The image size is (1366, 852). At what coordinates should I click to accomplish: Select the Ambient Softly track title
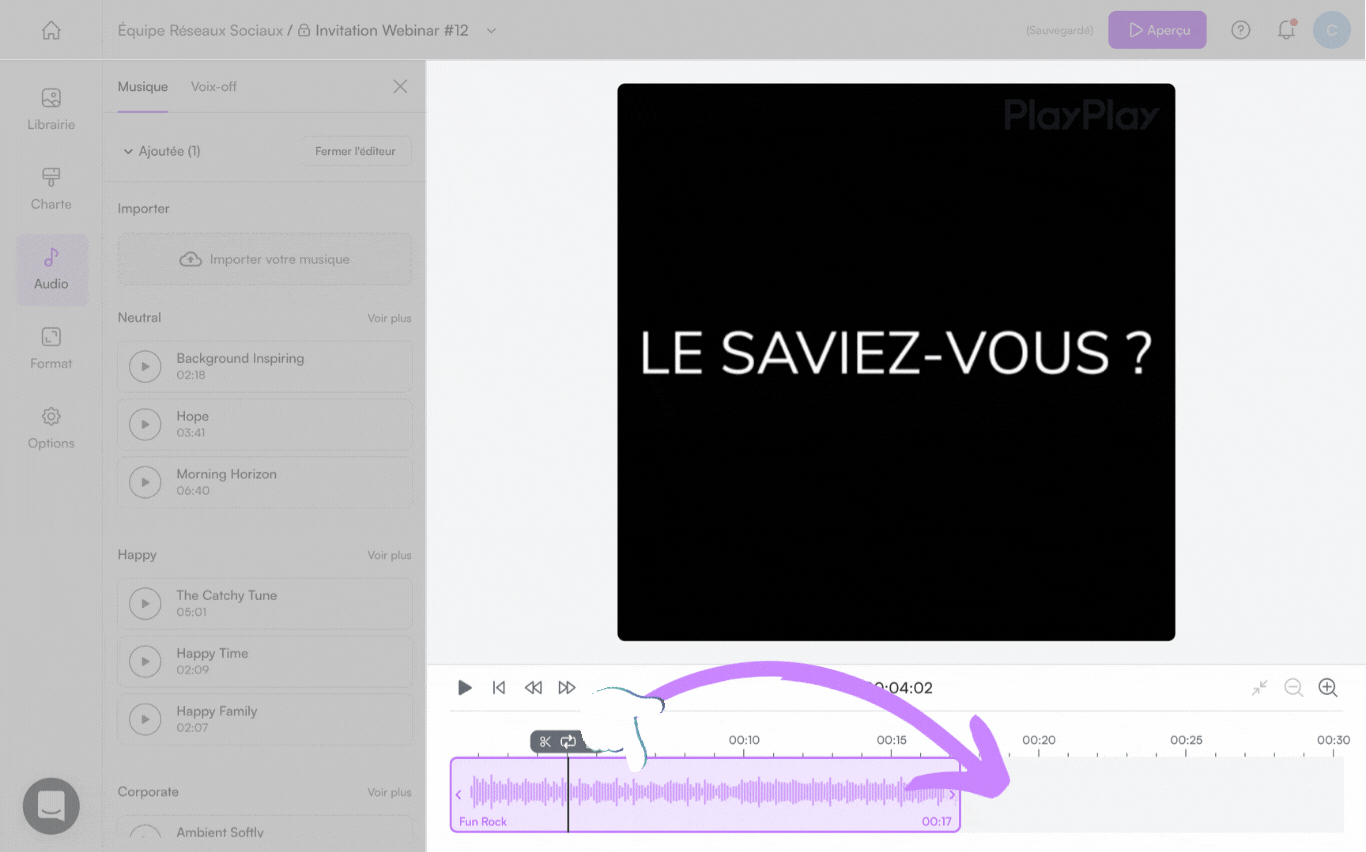[x=220, y=832]
